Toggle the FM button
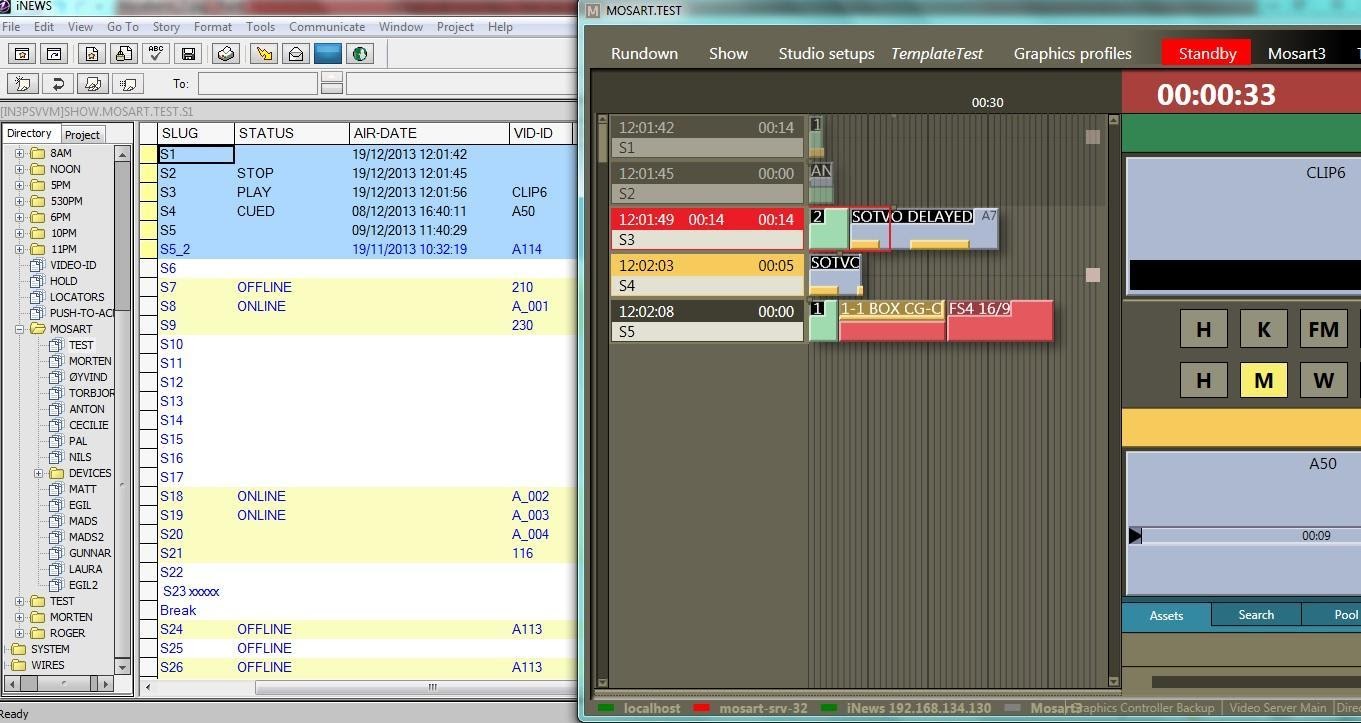Screen dimensions: 1361x723 pos(1323,329)
